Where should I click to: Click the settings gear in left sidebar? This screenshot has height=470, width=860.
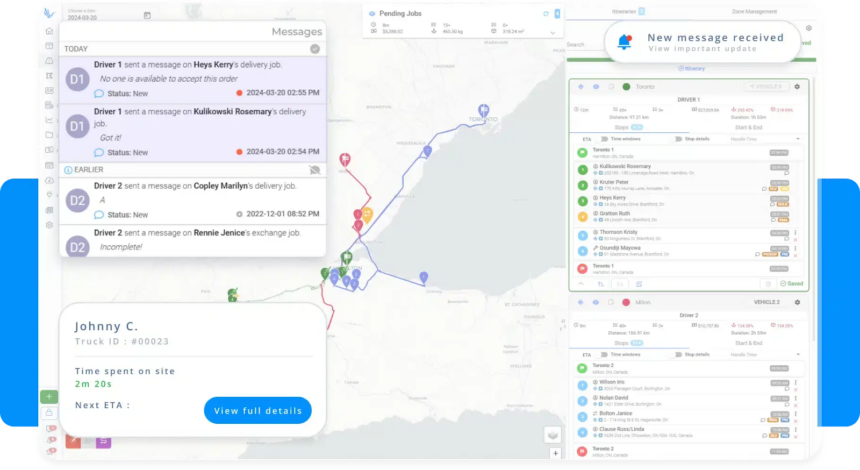(49, 225)
